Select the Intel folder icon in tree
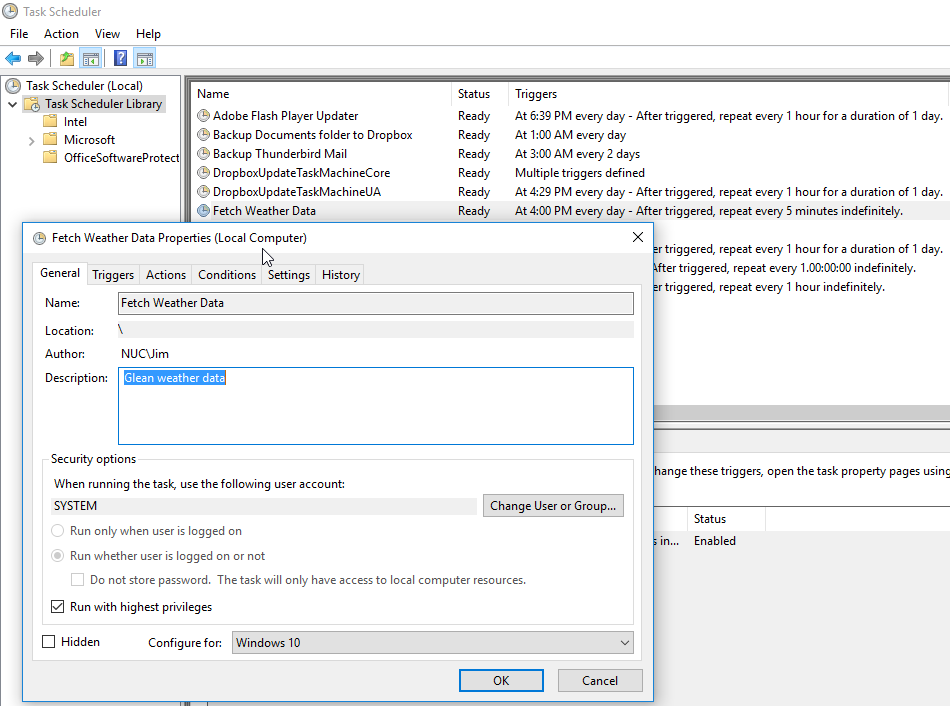950x706 pixels. pos(50,122)
